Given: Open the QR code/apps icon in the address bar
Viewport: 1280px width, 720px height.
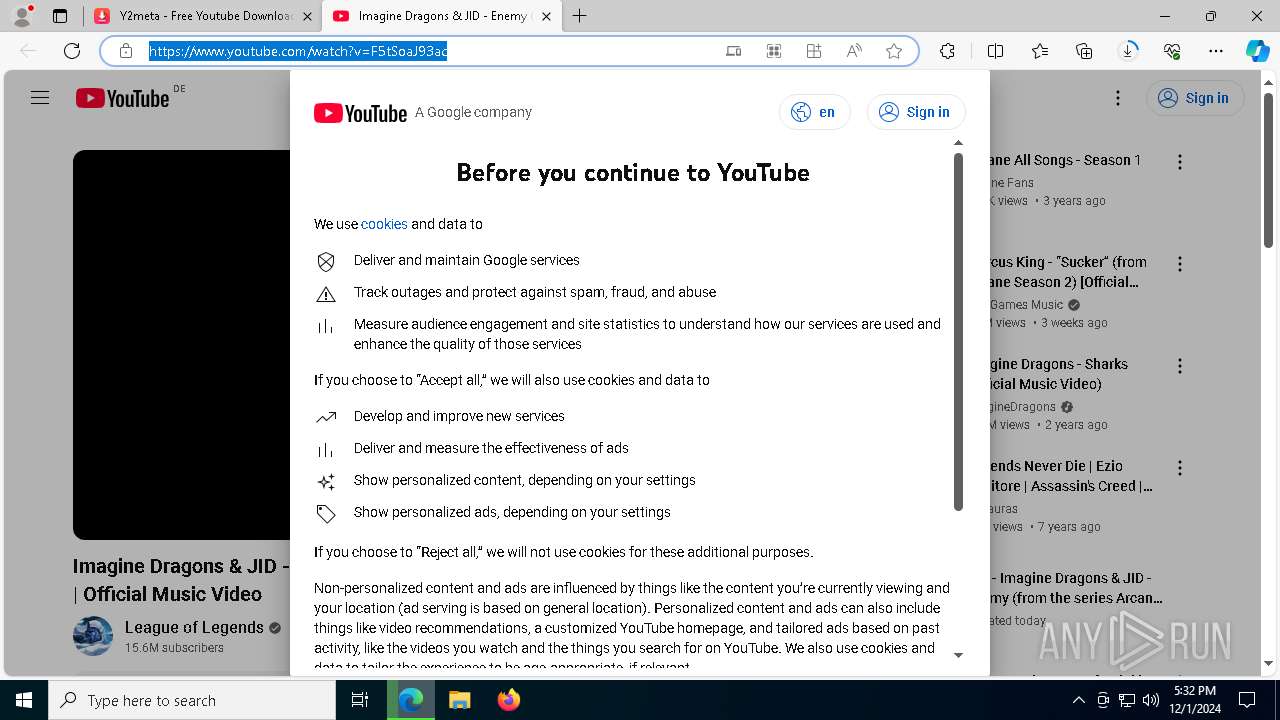Looking at the screenshot, I should (x=773, y=51).
